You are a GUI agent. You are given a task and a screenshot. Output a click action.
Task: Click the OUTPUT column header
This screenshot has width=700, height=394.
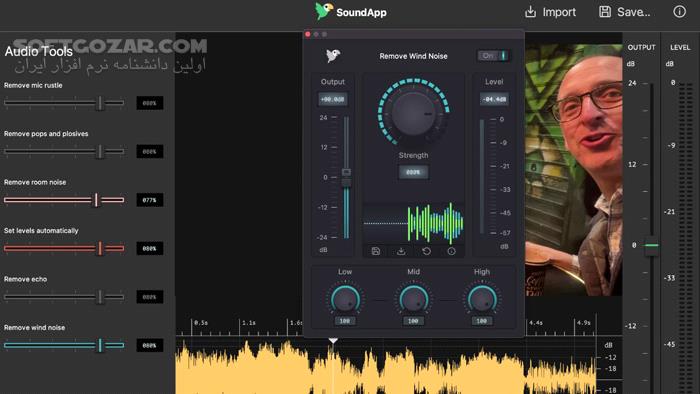[642, 47]
